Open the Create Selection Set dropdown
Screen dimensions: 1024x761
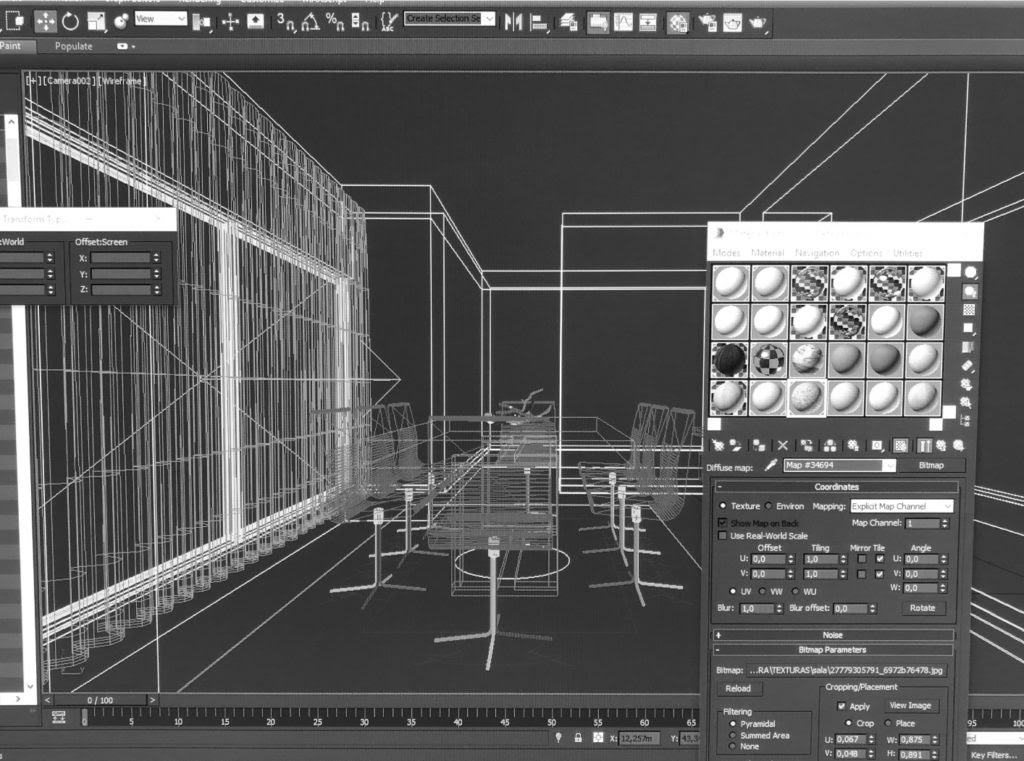click(489, 19)
